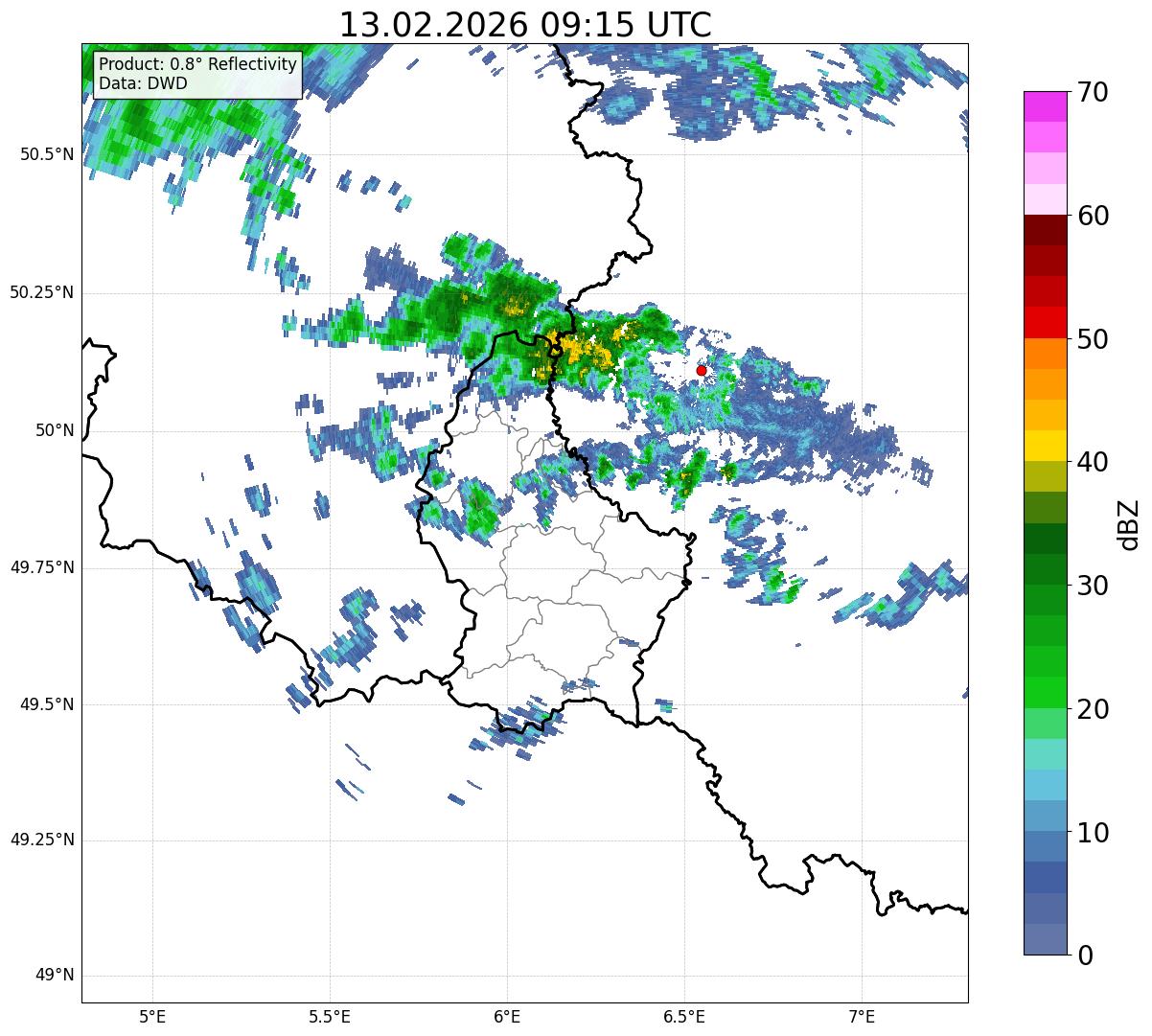Pick the bright green colorbar band just above 20 dBZ
Viewport: 1152px width, 1036px height.
click(x=1045, y=693)
